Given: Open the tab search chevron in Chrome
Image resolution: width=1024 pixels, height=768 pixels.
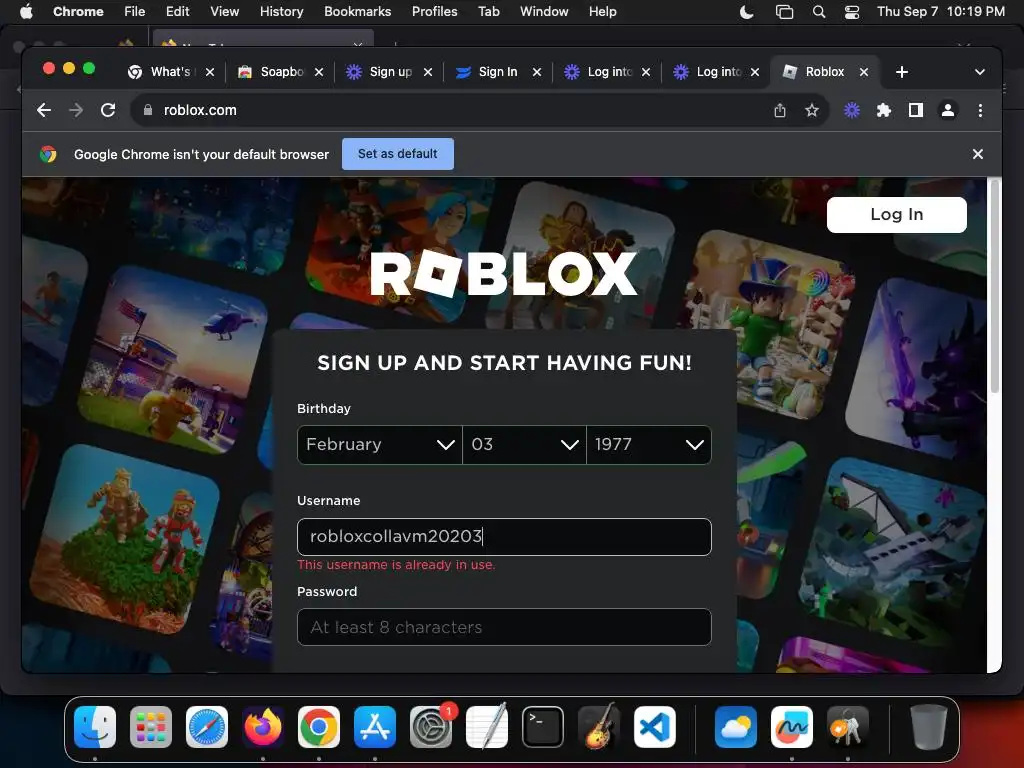Looking at the screenshot, I should click(980, 72).
